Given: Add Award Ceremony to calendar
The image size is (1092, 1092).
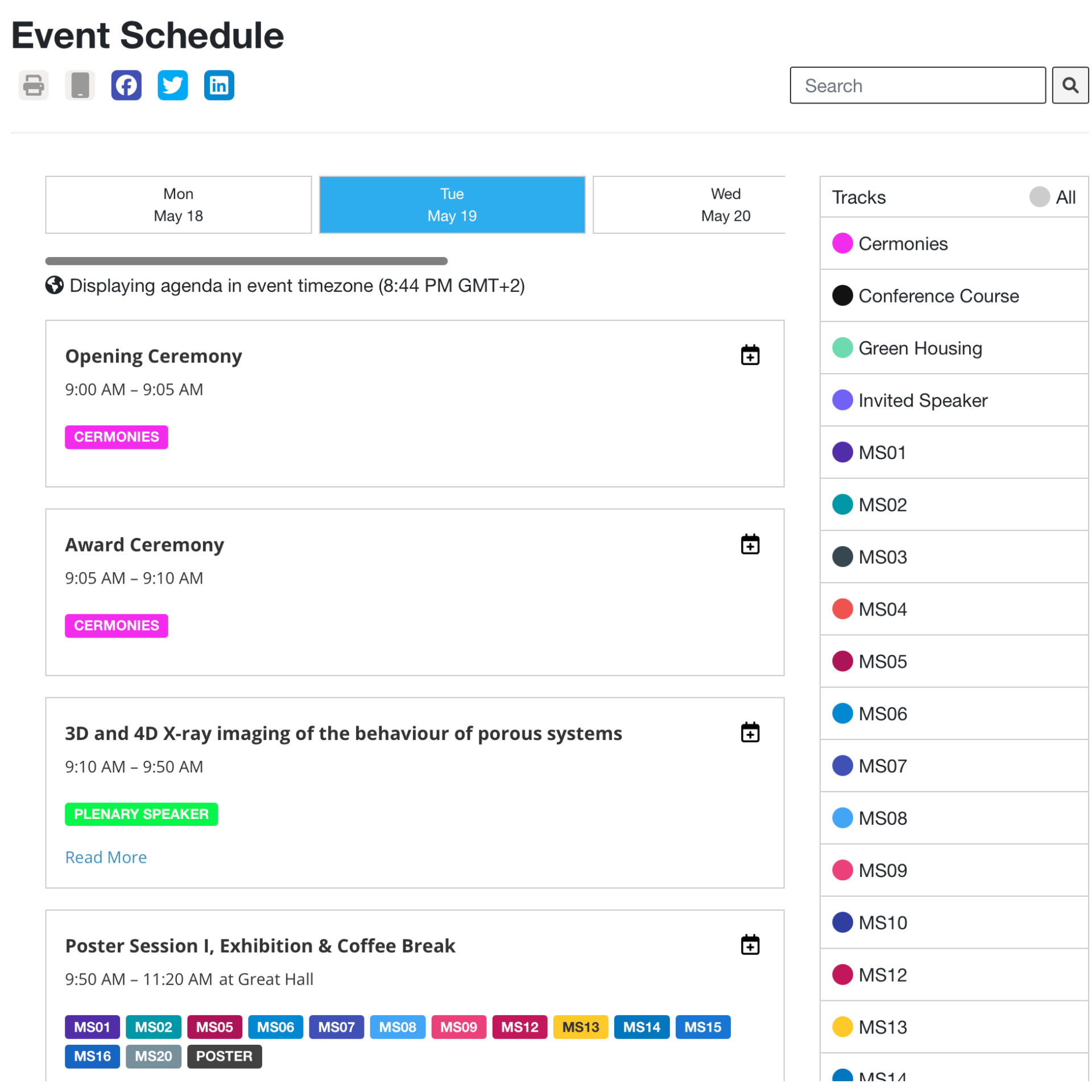Looking at the screenshot, I should pos(750,544).
